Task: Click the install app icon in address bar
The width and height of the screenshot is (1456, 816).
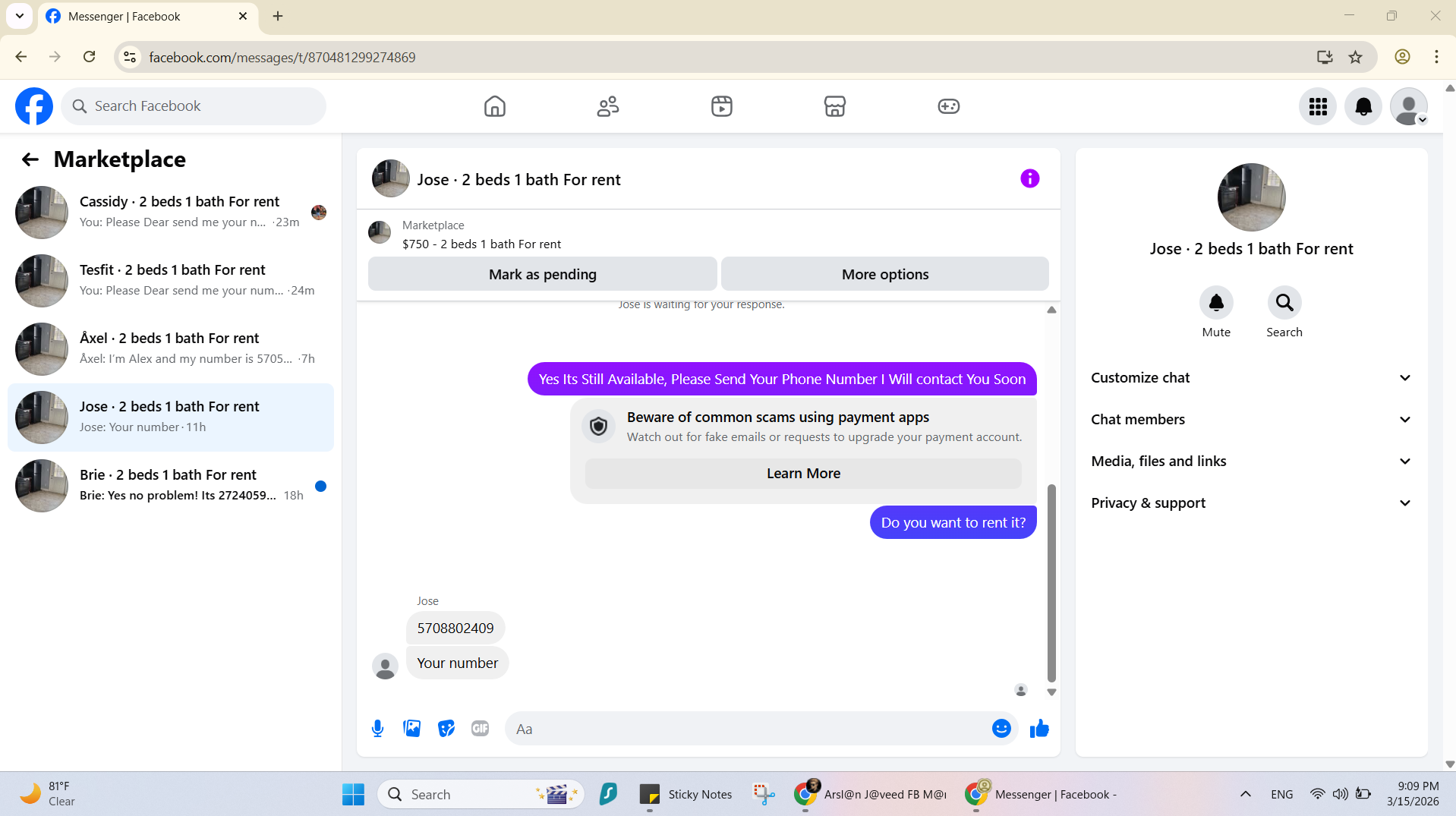Action: click(x=1325, y=57)
